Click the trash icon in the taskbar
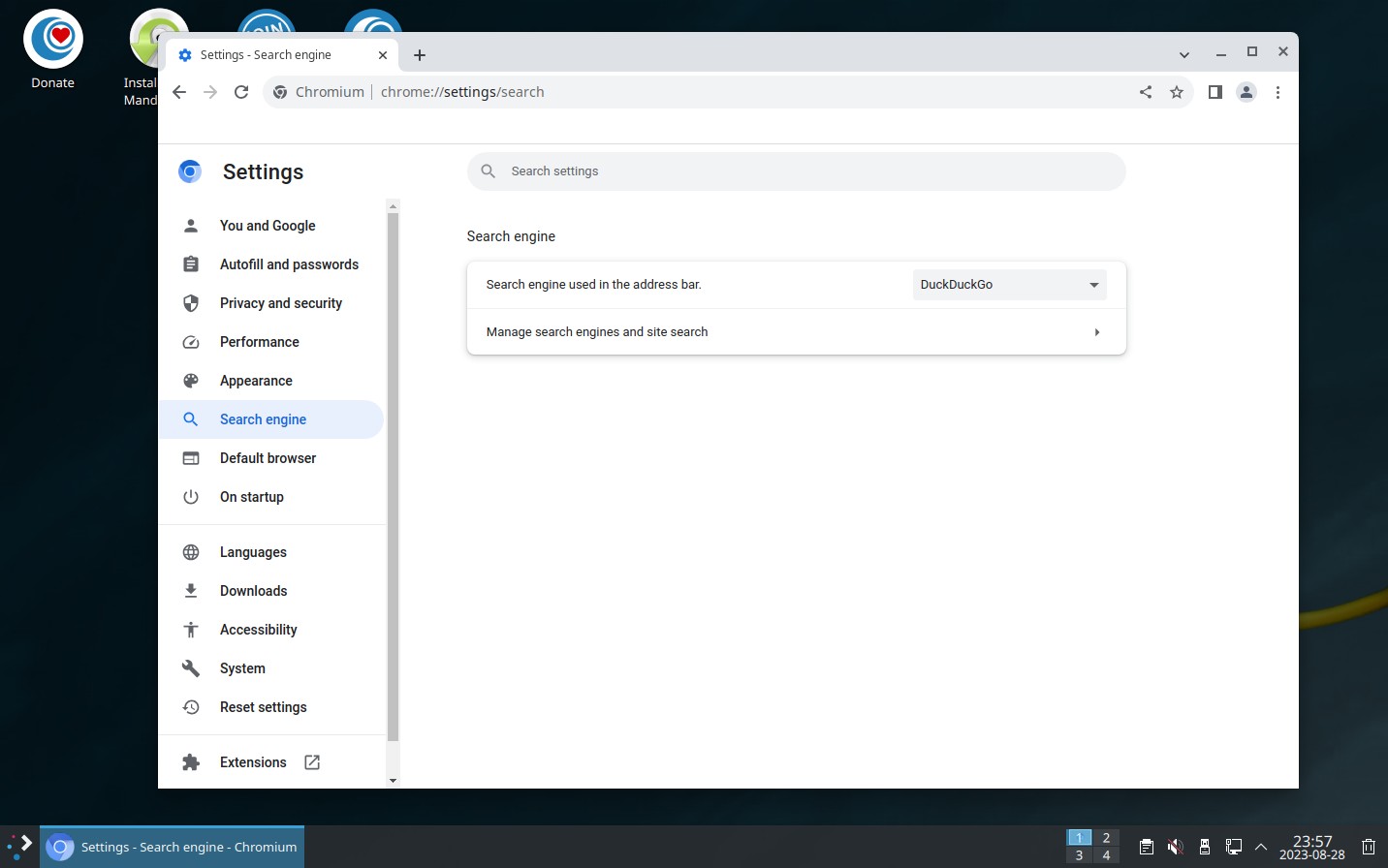The width and height of the screenshot is (1388, 868). 1369,847
